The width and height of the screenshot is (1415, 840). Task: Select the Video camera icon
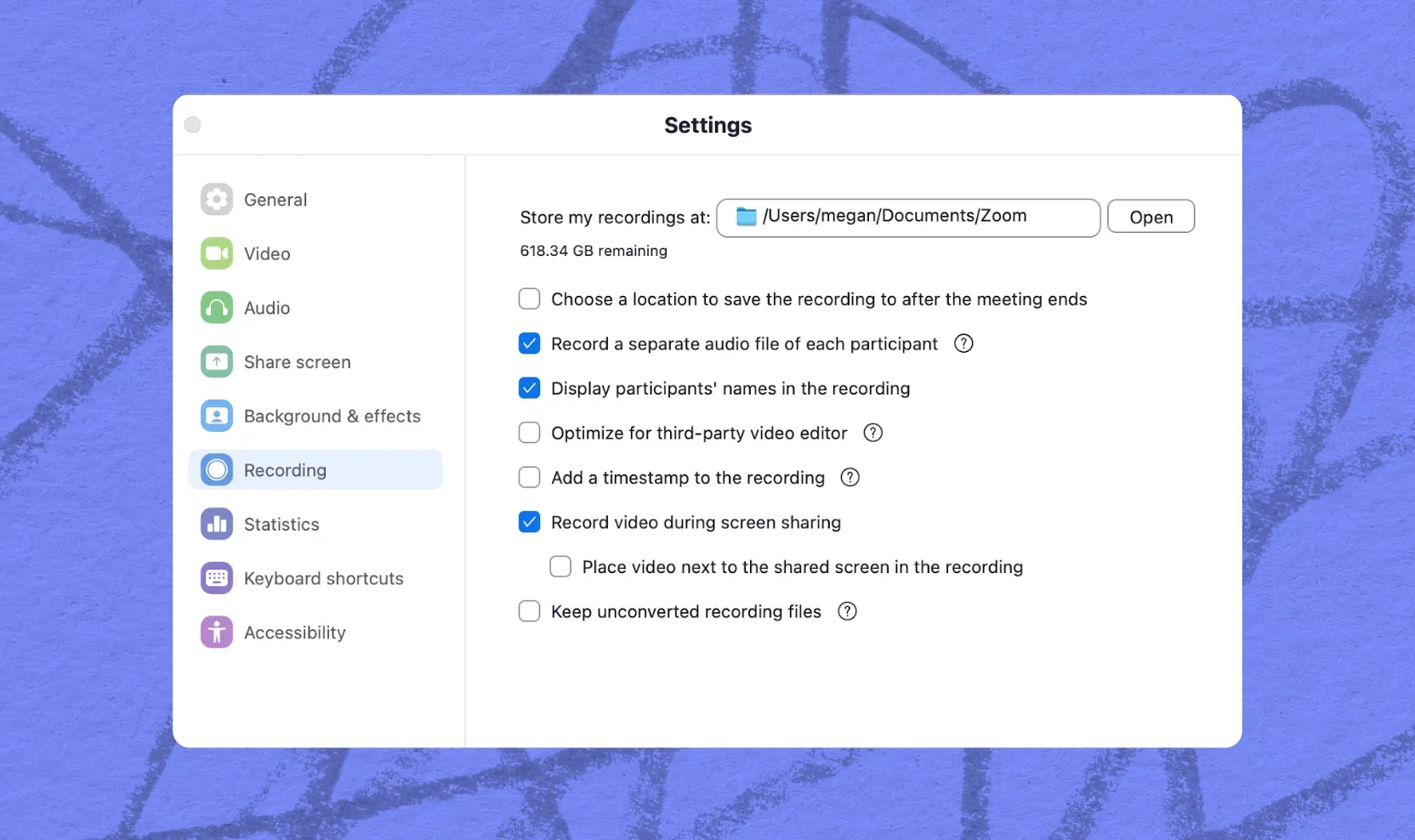[217, 253]
